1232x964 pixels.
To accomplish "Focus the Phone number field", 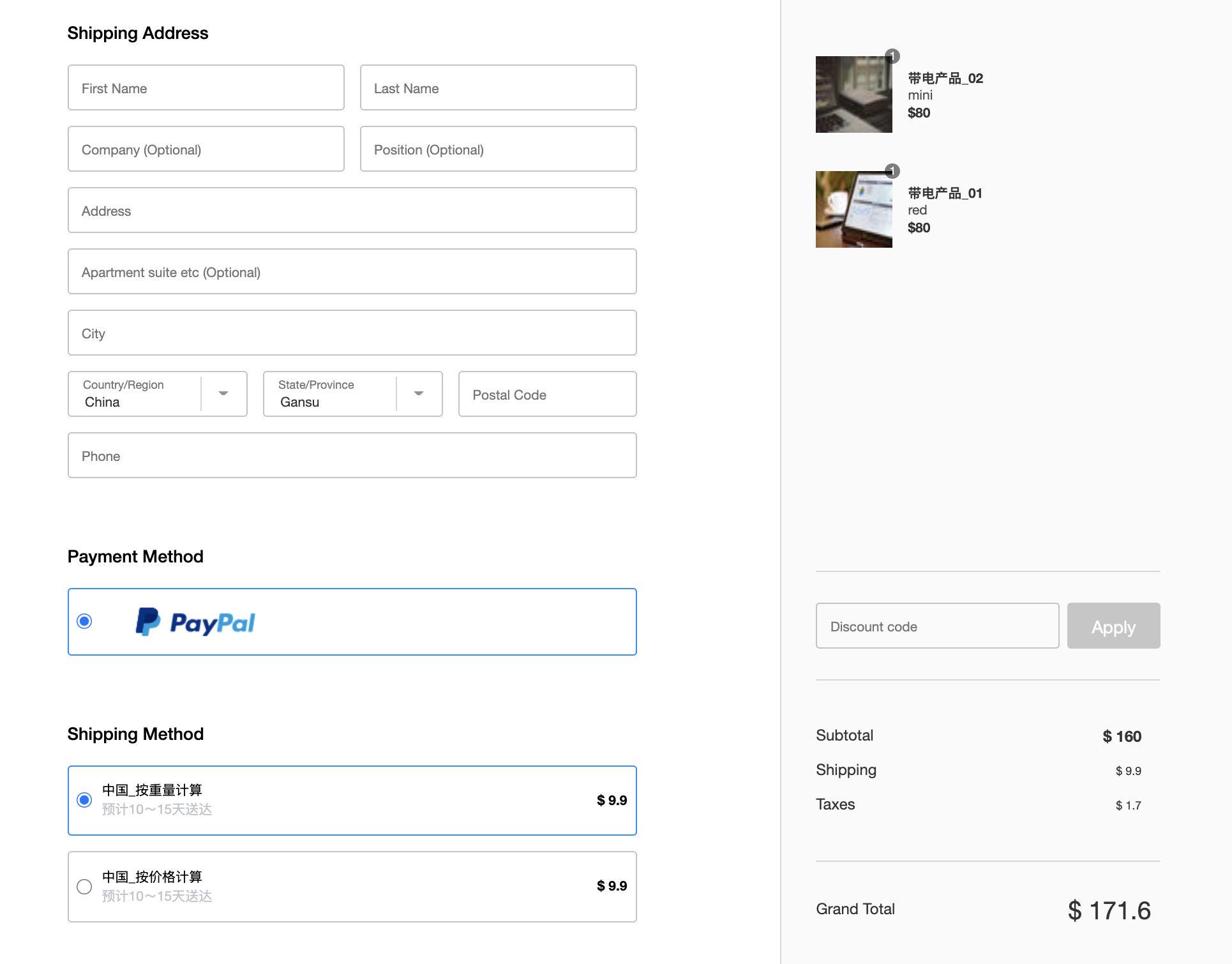I will click(352, 455).
